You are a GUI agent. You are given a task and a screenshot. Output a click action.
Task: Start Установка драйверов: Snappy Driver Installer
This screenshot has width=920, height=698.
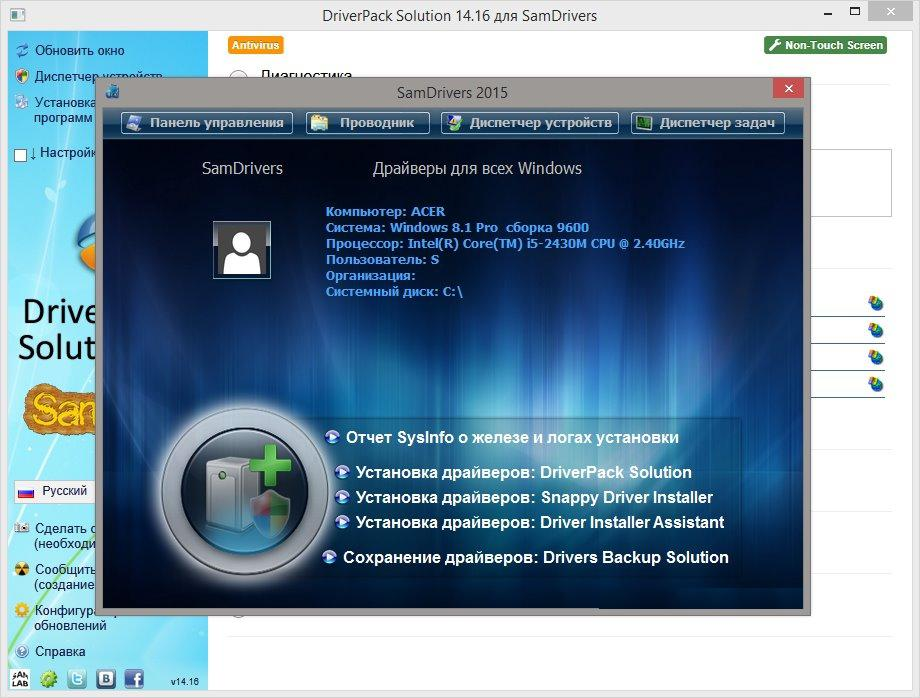523,497
